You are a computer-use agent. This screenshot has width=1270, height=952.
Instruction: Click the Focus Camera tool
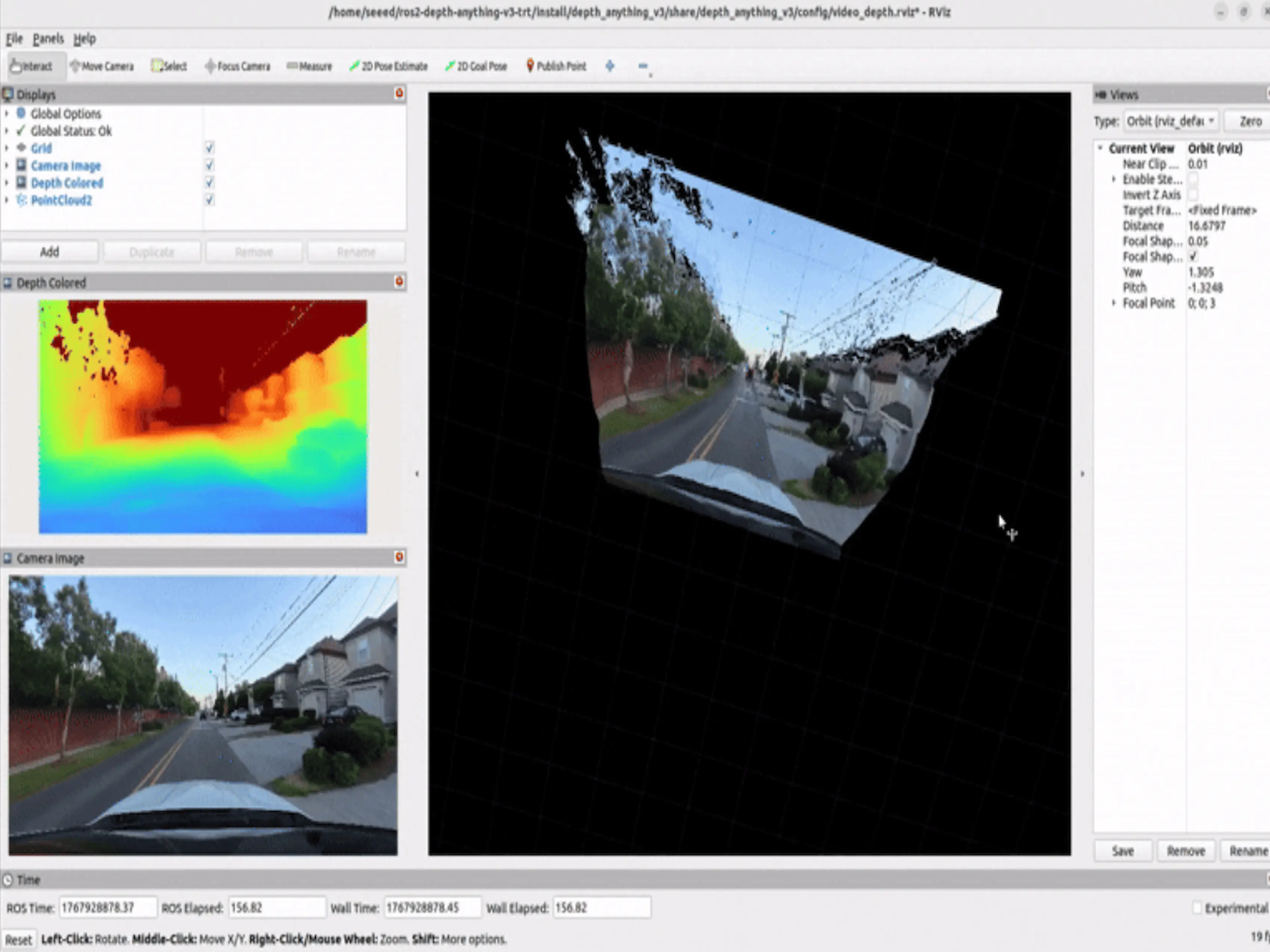tap(237, 66)
